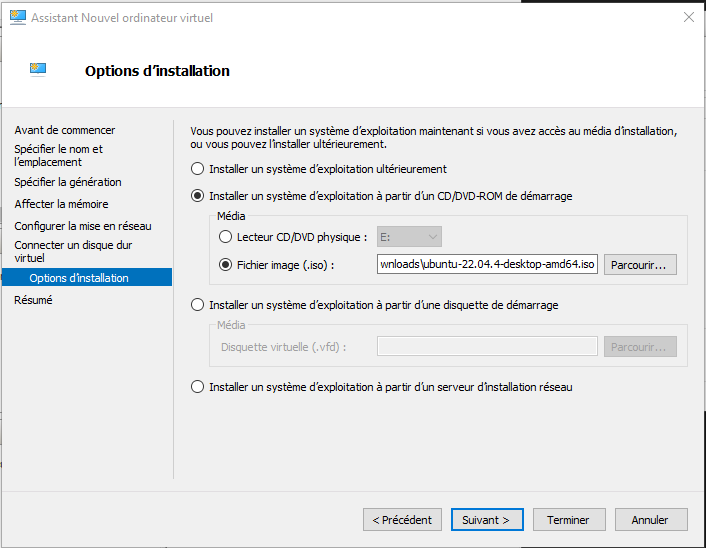Open 'Spécifier le nom et l'emplacement' step
Image resolution: width=706 pixels, height=548 pixels.
click(58, 155)
